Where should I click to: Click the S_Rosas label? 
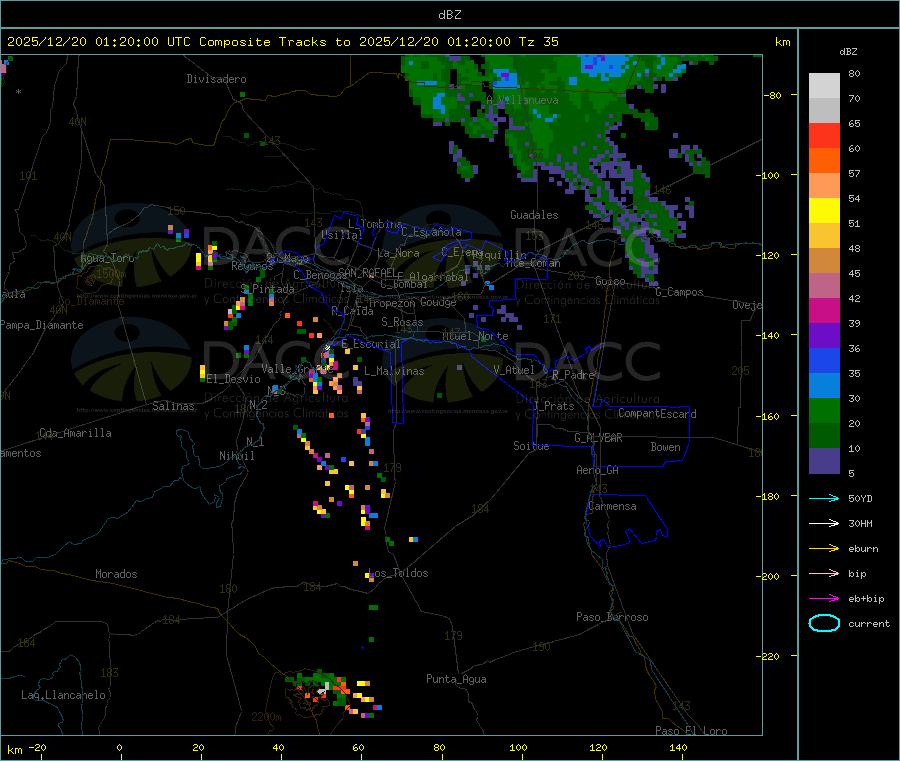[x=402, y=322]
